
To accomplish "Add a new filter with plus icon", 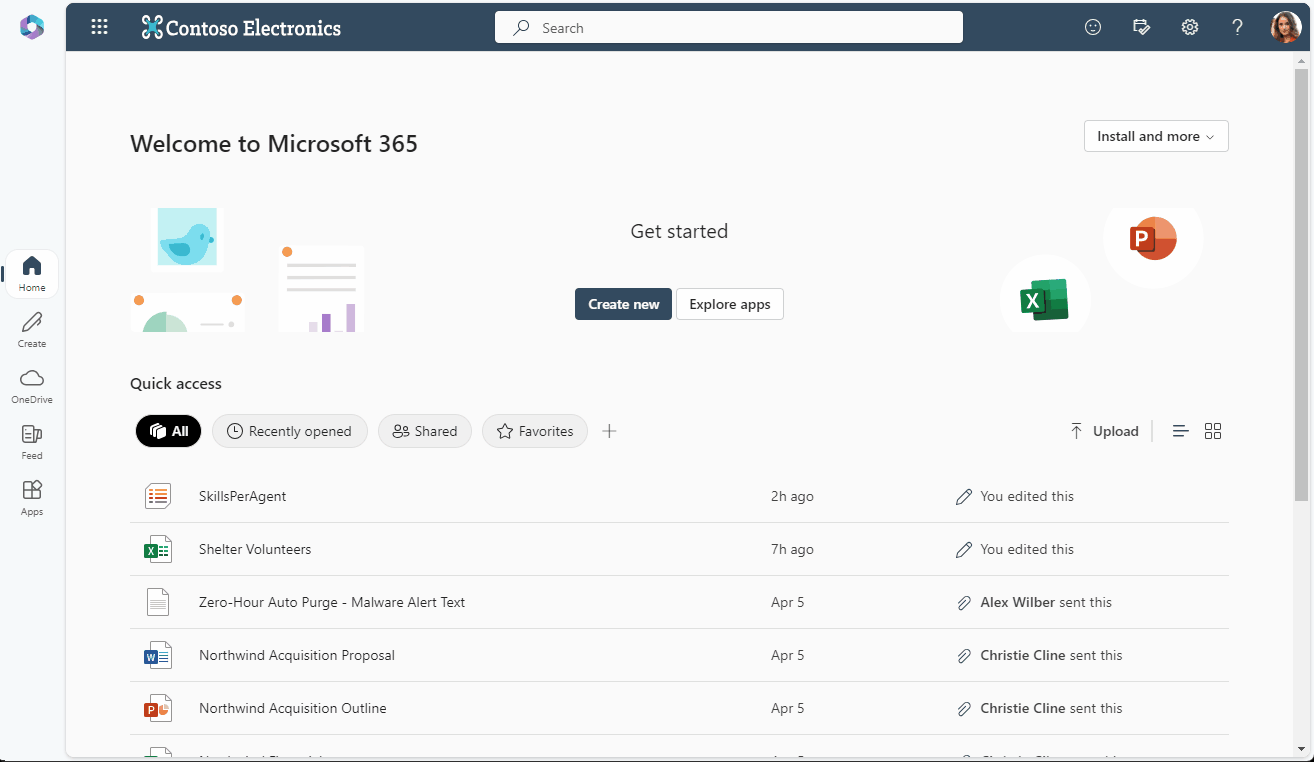I will point(609,431).
